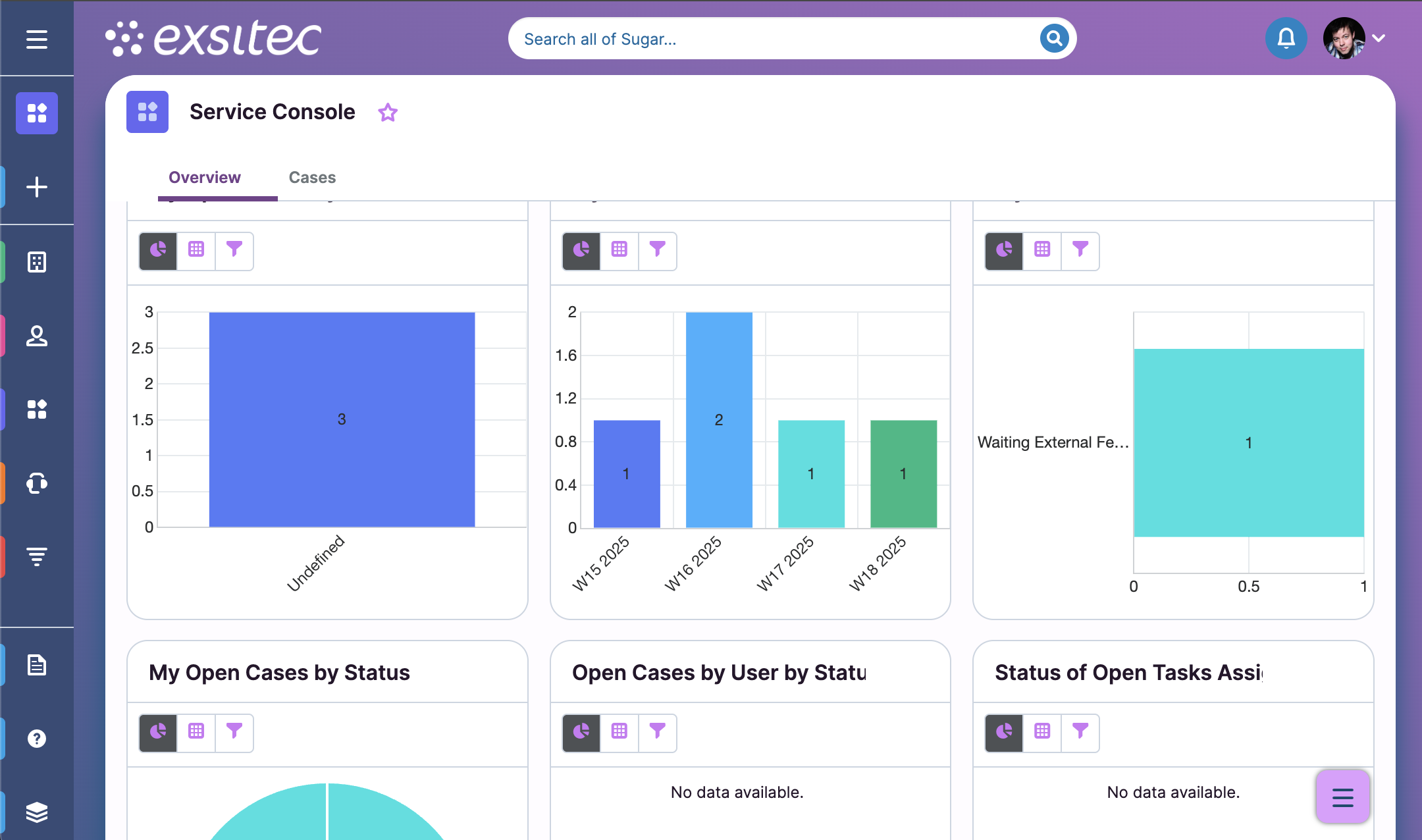Open filter on Open Cases by User dashlet
Image resolution: width=1422 pixels, height=840 pixels.
(657, 732)
